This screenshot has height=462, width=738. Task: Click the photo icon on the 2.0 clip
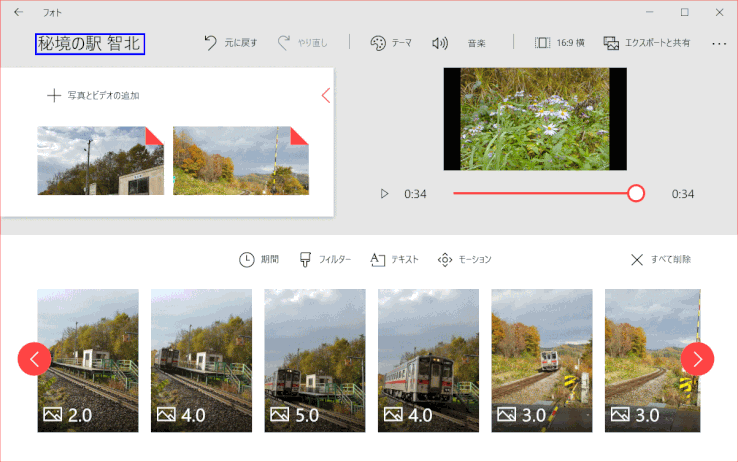tap(53, 414)
